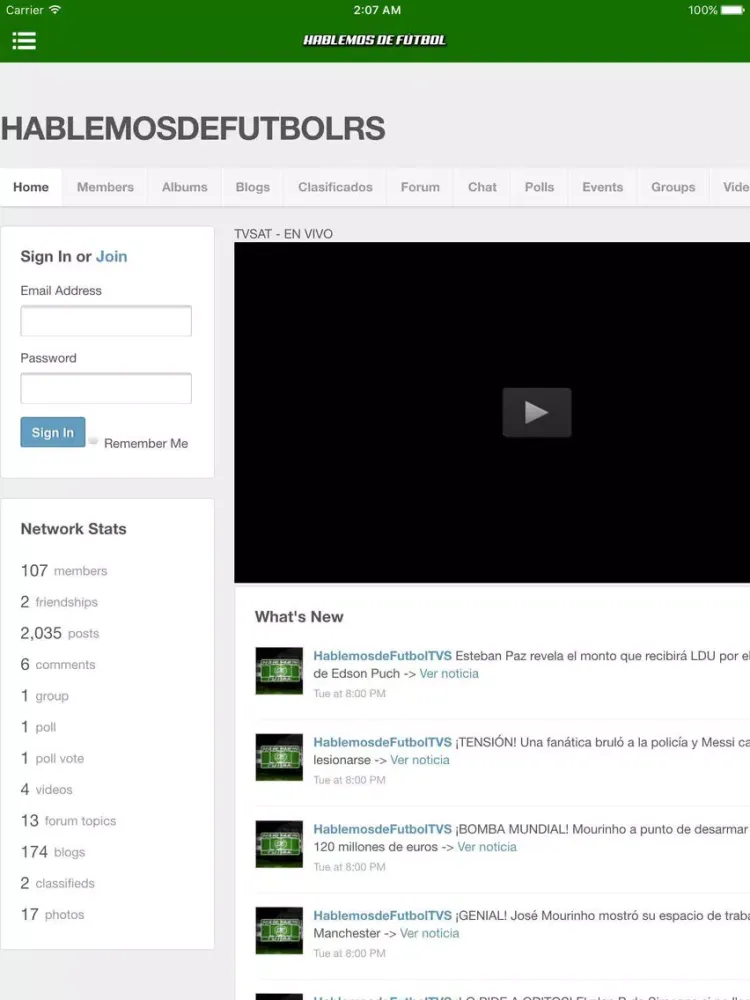Switch to the Groups tab

pyautogui.click(x=673, y=187)
